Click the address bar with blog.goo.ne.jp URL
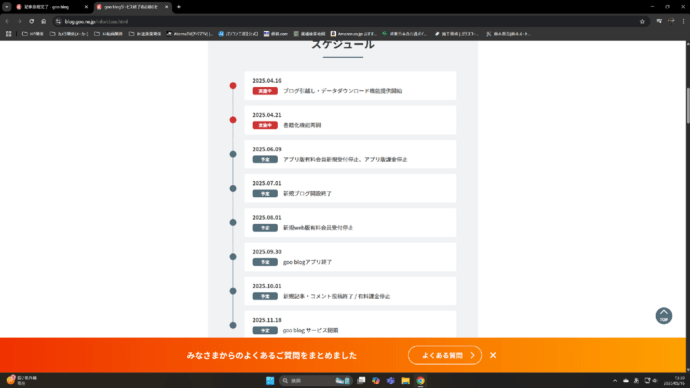 (x=343, y=21)
